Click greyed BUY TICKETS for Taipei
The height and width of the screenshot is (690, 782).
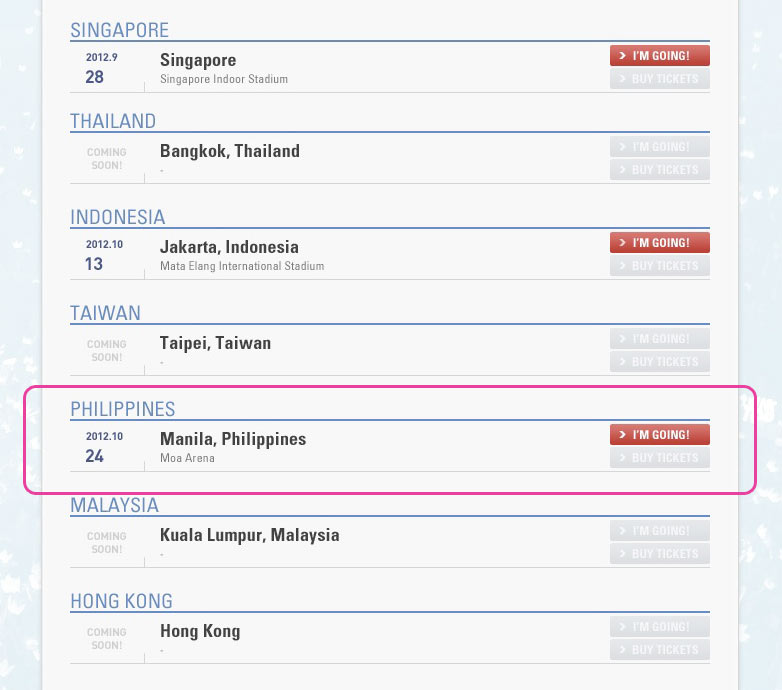[x=659, y=362]
